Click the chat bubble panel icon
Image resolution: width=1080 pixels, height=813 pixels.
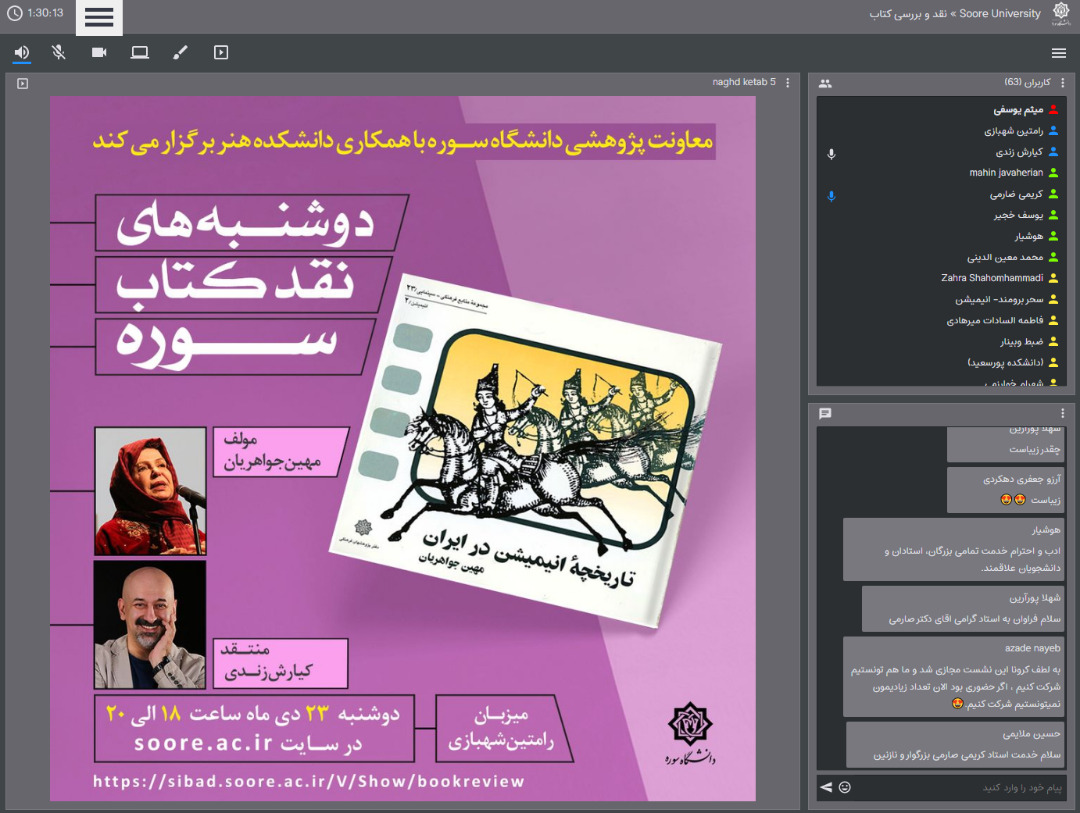[825, 413]
